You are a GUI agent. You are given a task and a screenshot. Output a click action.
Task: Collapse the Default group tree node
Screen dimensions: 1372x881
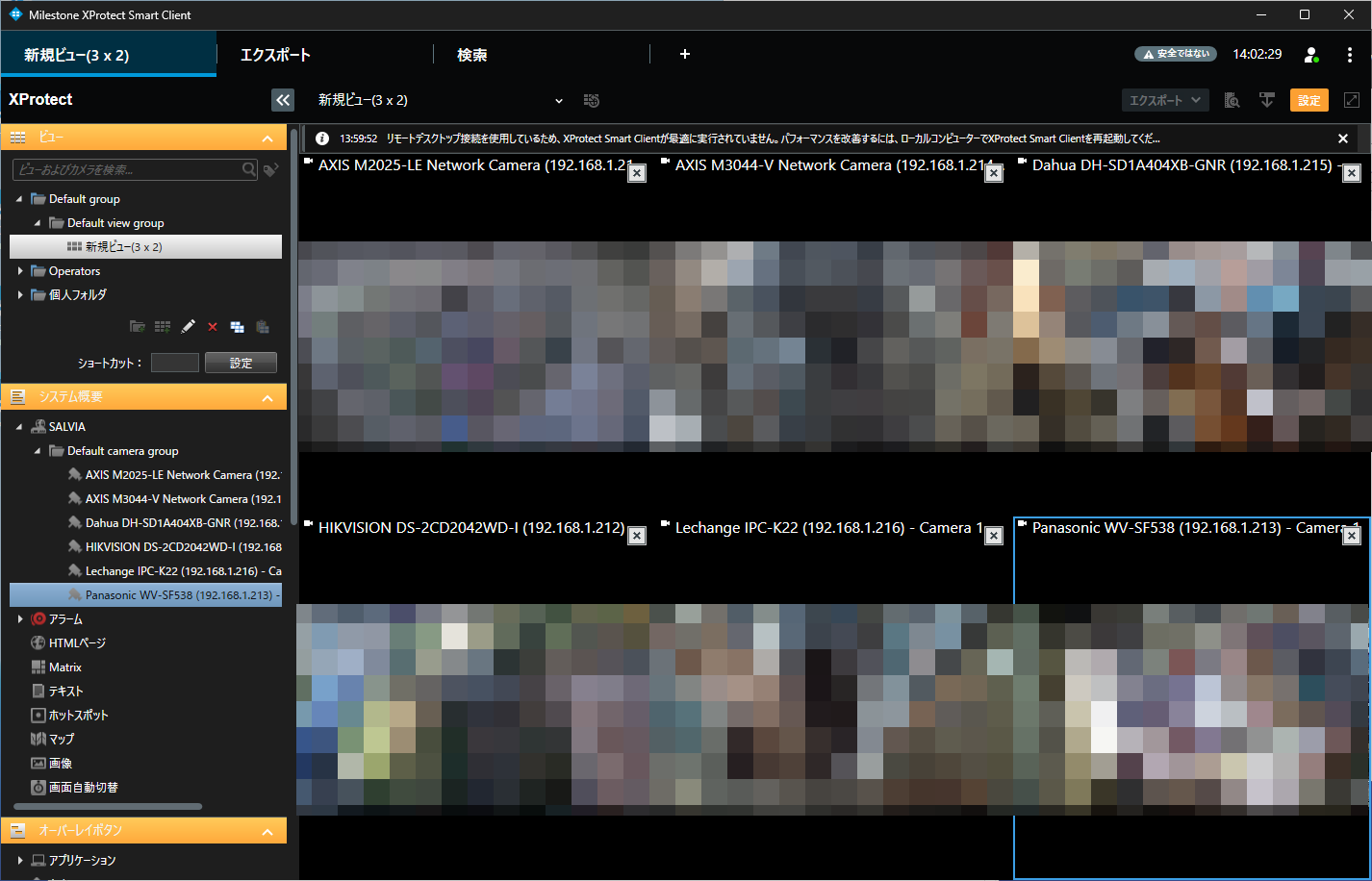click(19, 199)
